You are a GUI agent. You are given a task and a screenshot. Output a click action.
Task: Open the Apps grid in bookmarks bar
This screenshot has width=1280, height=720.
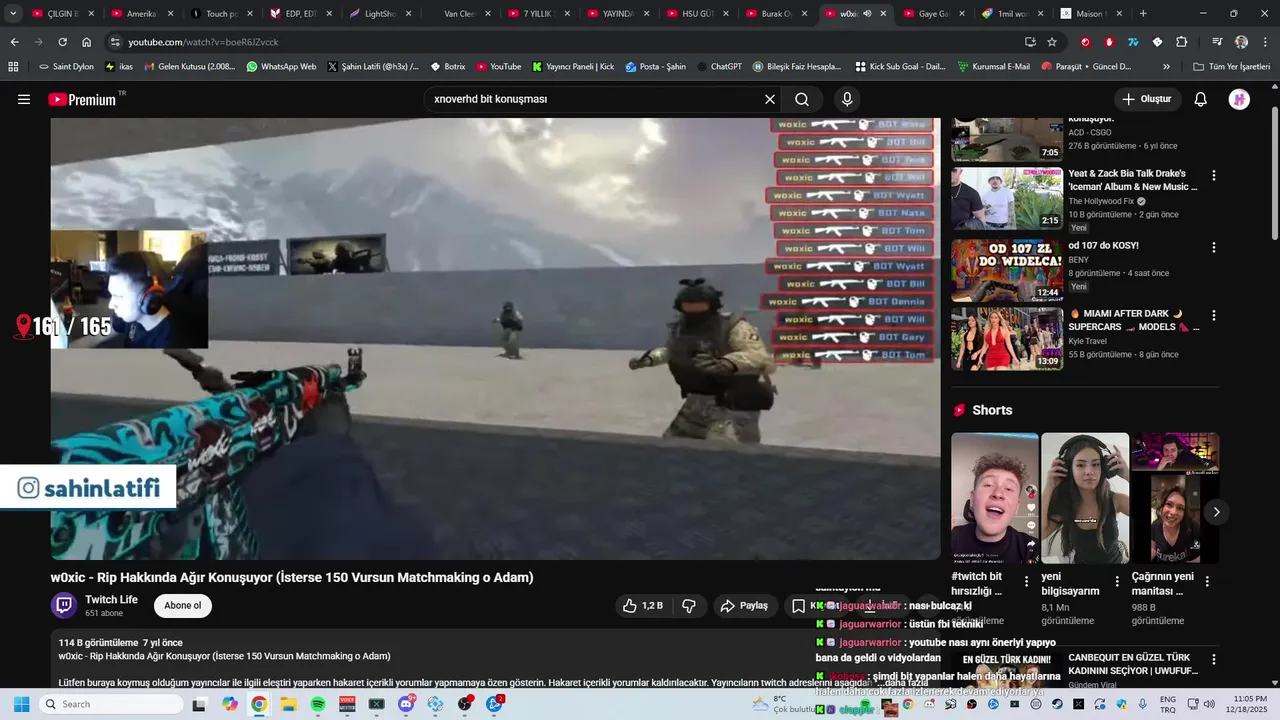[13, 66]
